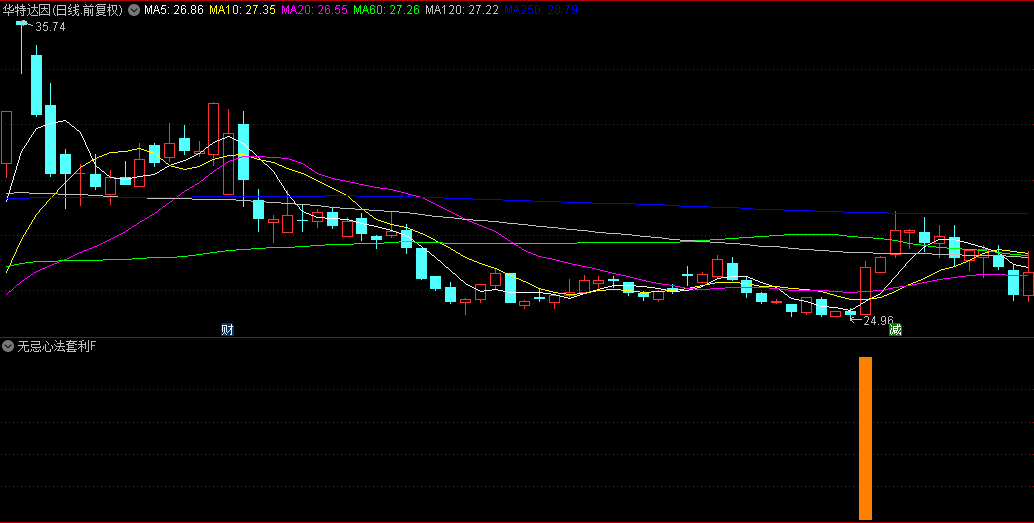
Task: Click the MA5: 26.86 label
Action: tap(174, 10)
